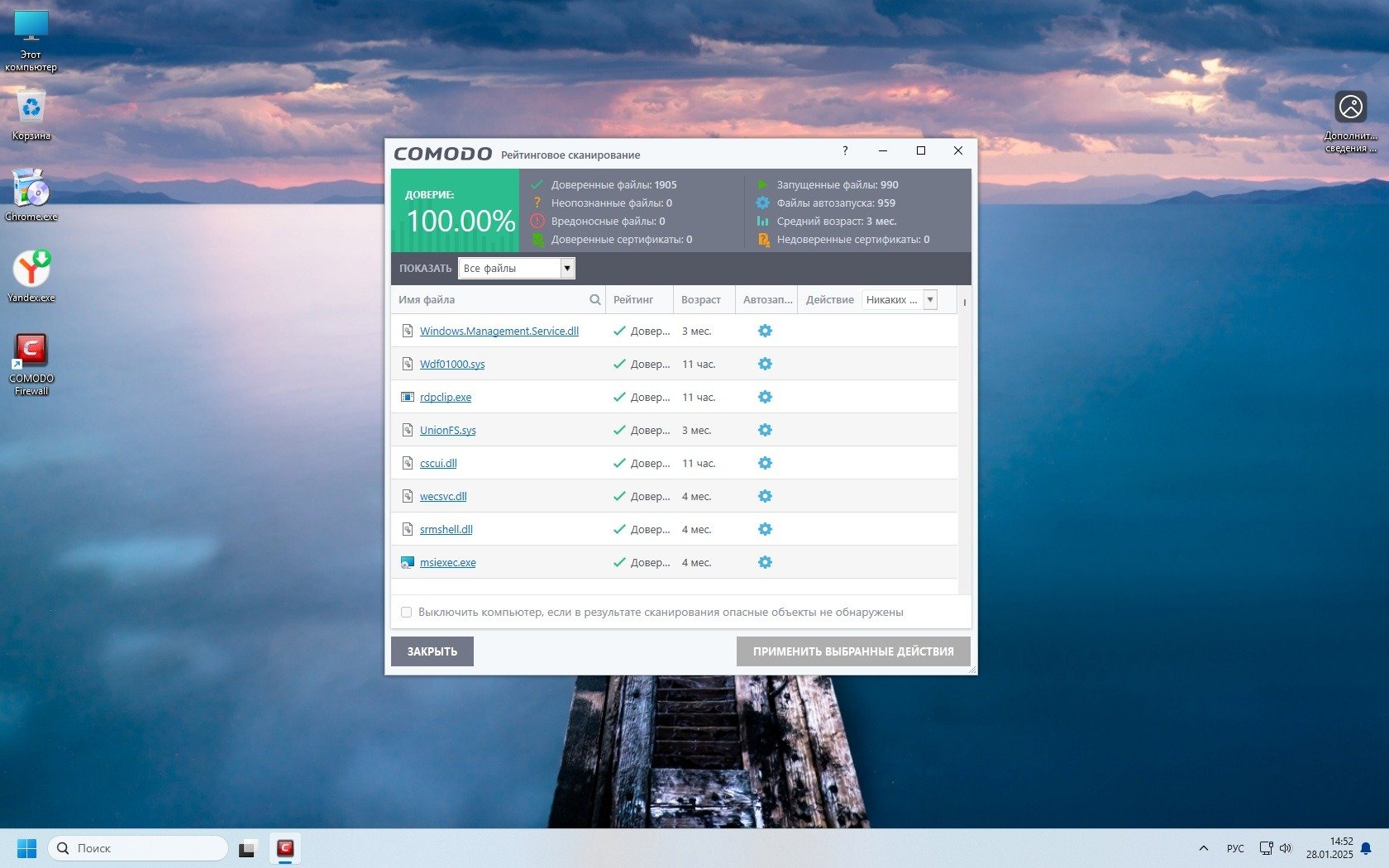Screen dimensions: 1389x868
Task: Click autostart gear icon for msiexec.exe row
Action: [x=765, y=562]
